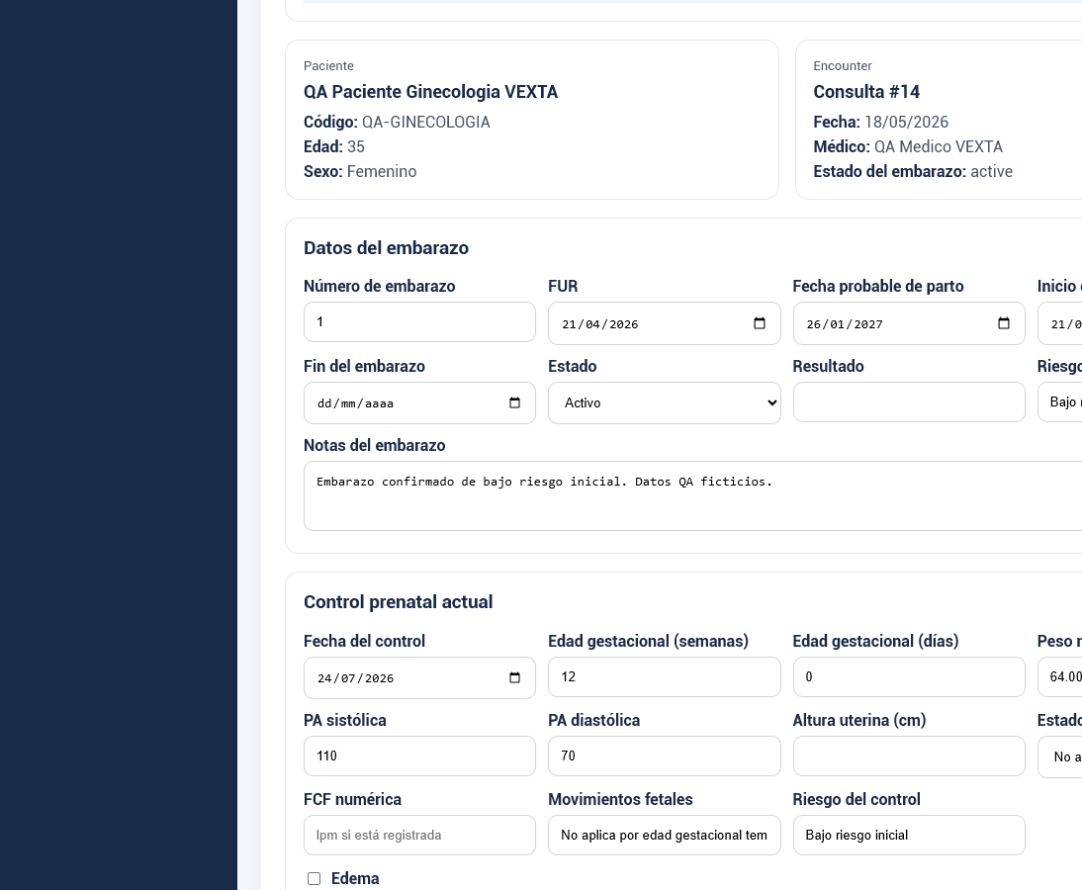Open calendar icon for Fecha probable de parto
Image resolution: width=1082 pixels, height=890 pixels.
point(1003,323)
